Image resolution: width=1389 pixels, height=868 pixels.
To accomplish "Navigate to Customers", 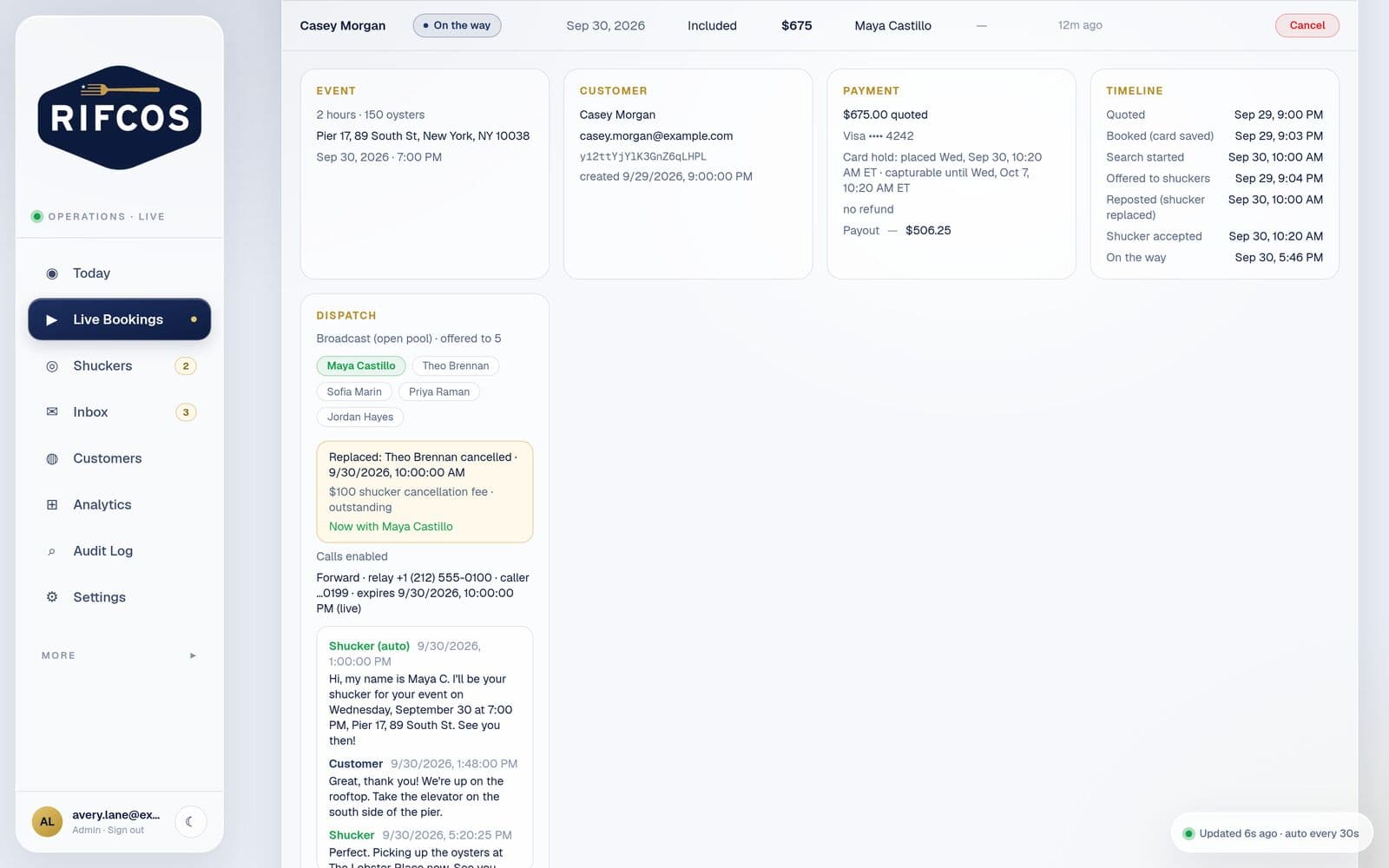I will (x=120, y=458).
